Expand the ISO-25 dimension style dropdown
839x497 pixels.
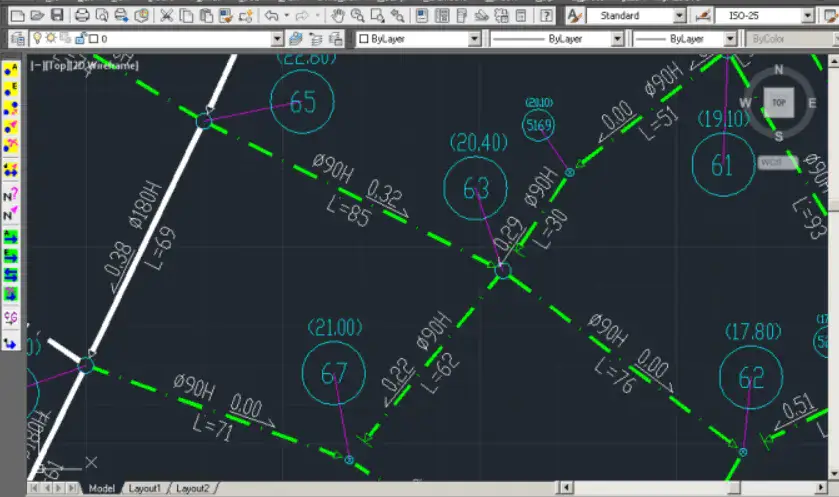tap(808, 16)
